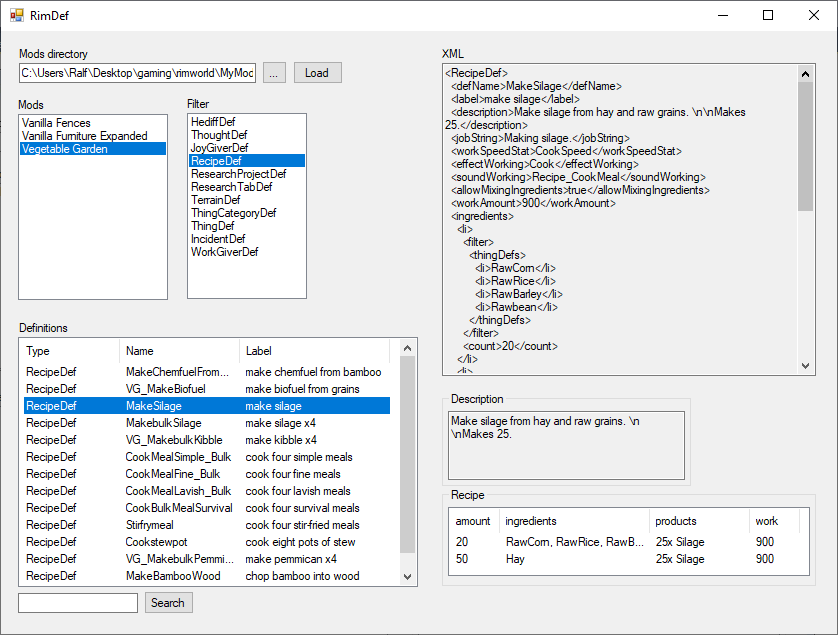
Task: Sort Definitions by the Name column header
Action: [180, 351]
